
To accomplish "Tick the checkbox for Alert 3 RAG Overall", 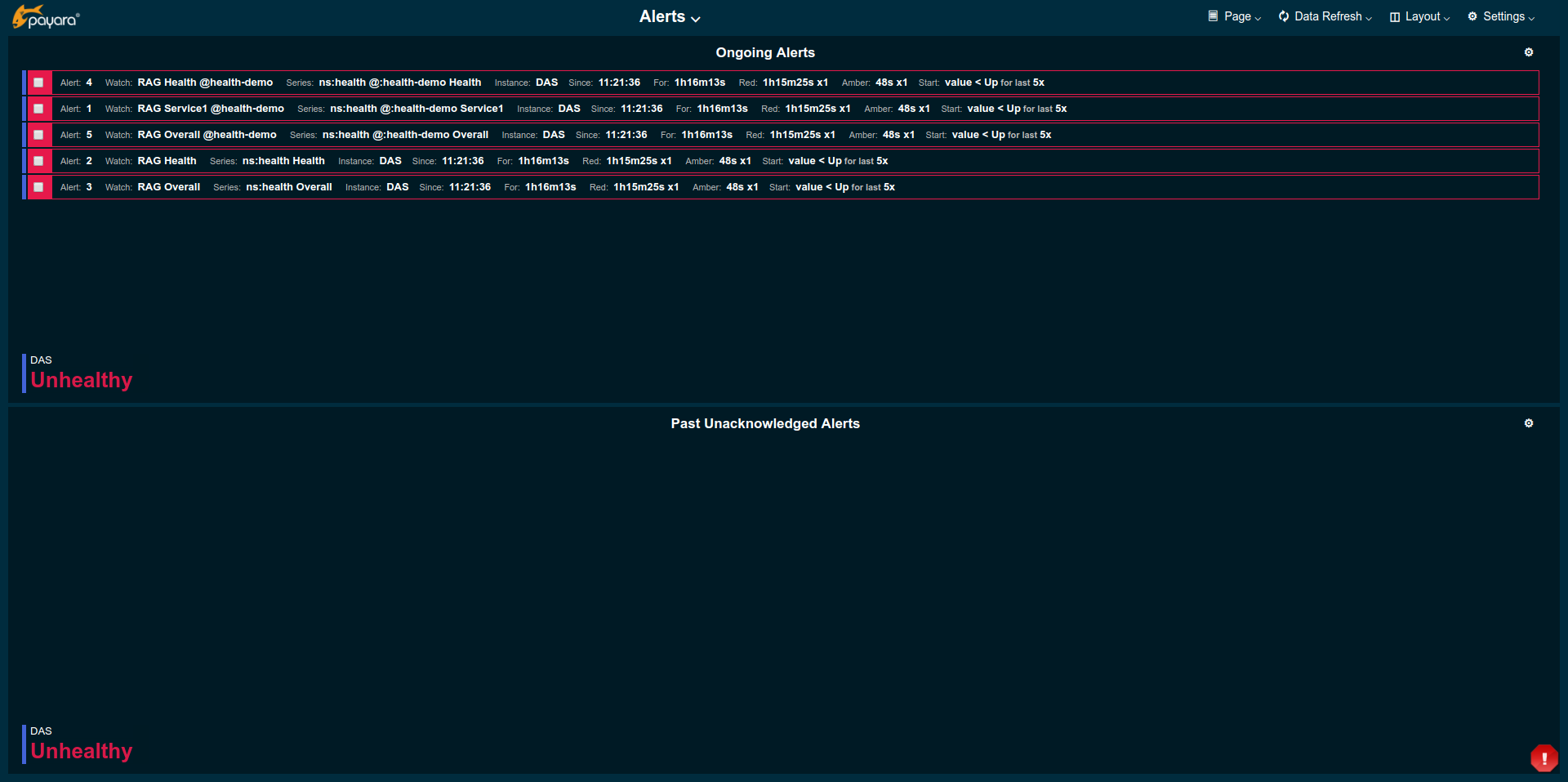I will pos(38,187).
